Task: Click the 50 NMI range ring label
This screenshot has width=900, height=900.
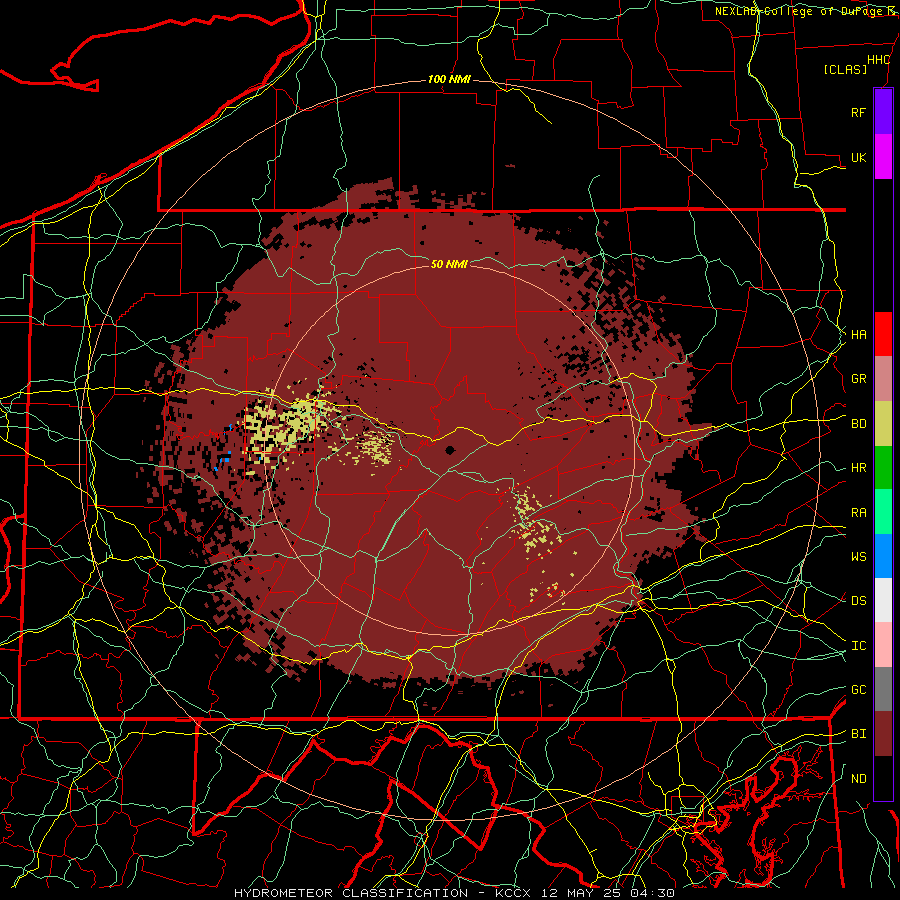Action: (449, 264)
